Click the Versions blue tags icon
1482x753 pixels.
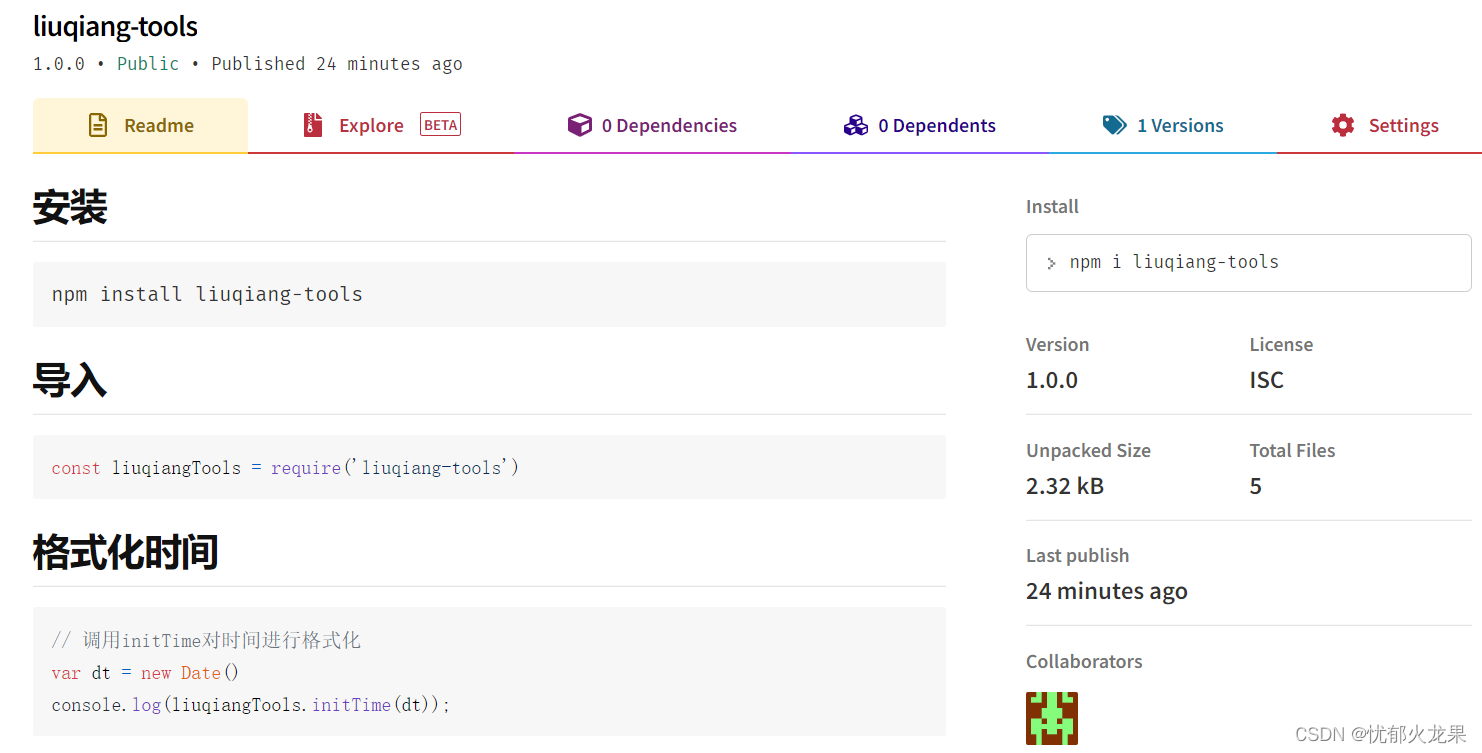click(1115, 125)
